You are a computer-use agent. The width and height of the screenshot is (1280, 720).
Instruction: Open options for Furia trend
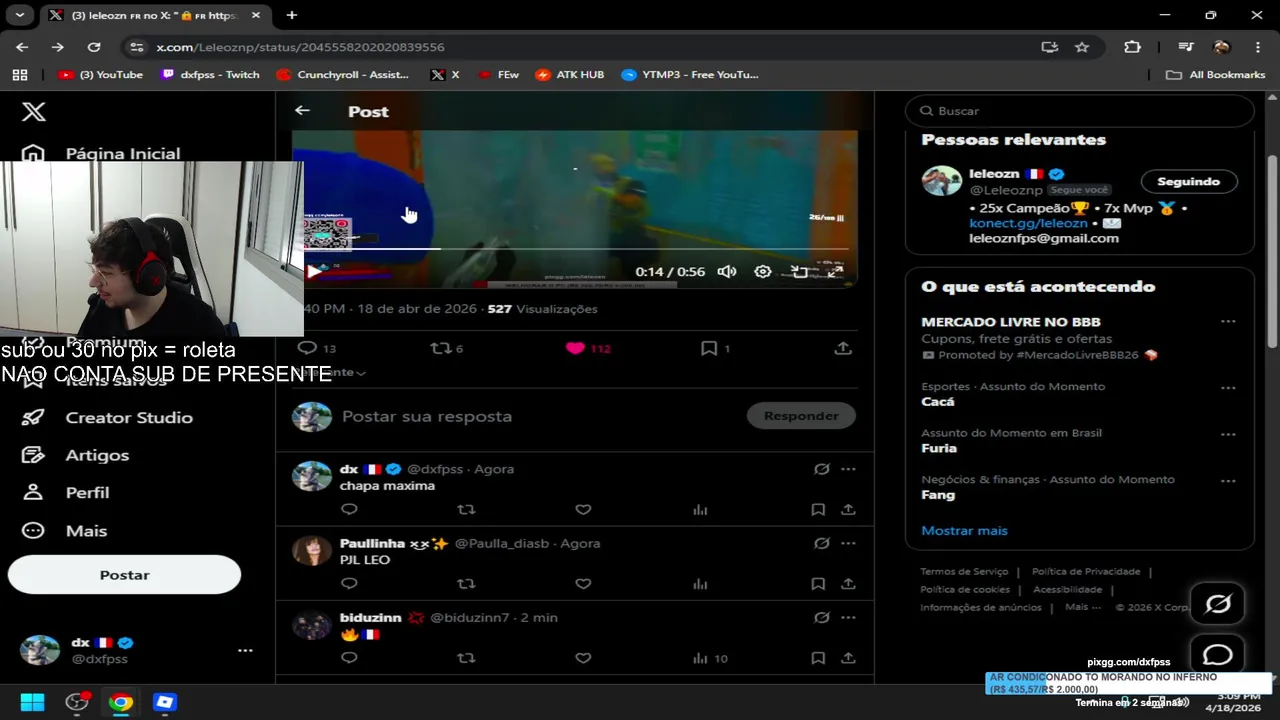pyautogui.click(x=1228, y=434)
